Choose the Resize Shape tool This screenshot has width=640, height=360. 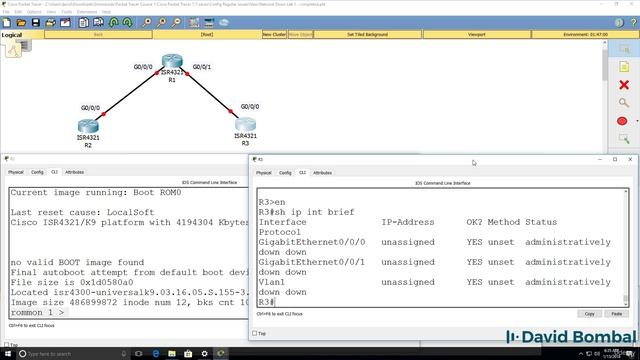624,139
